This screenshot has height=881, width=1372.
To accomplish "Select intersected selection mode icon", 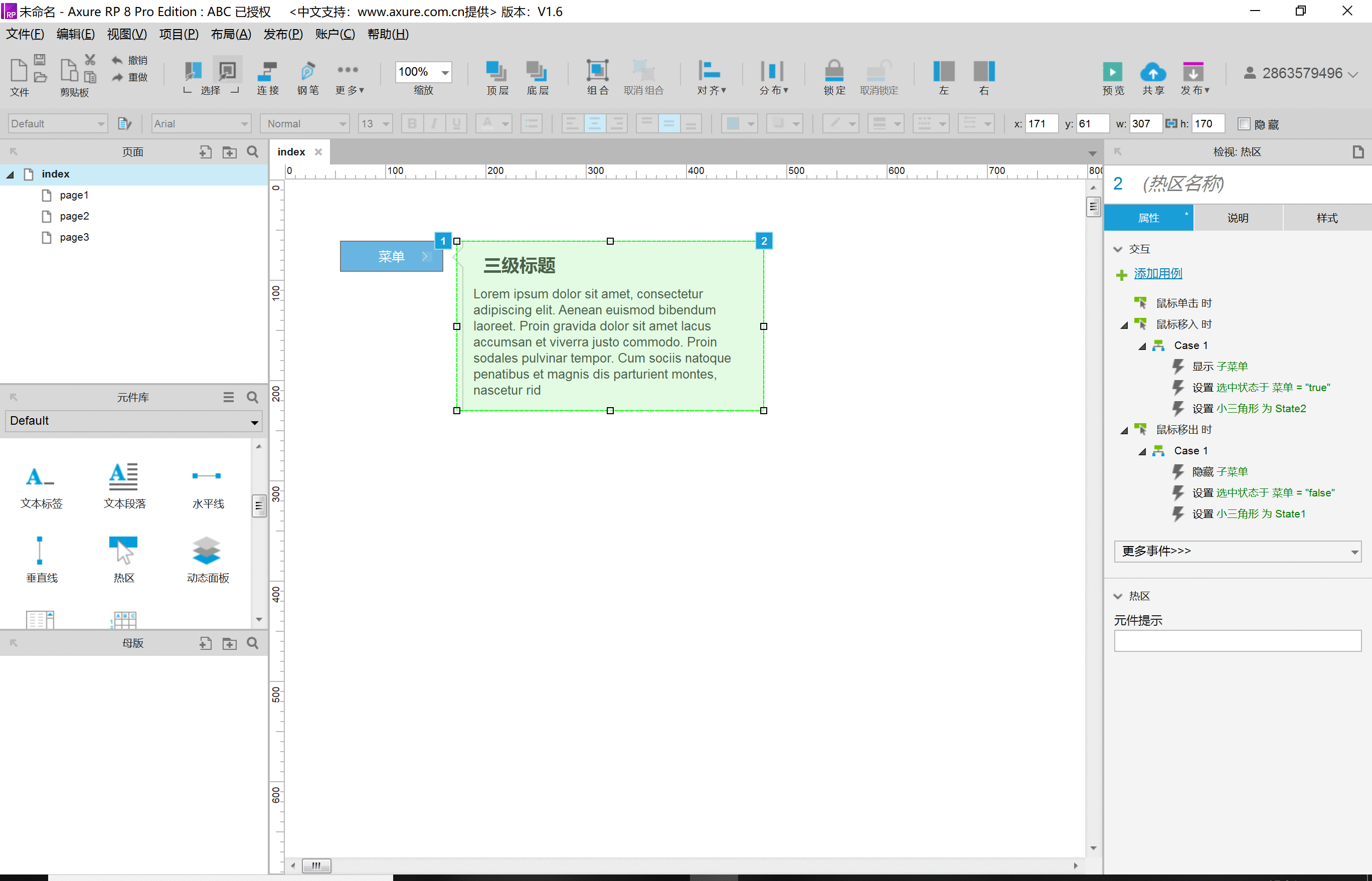I will point(193,71).
